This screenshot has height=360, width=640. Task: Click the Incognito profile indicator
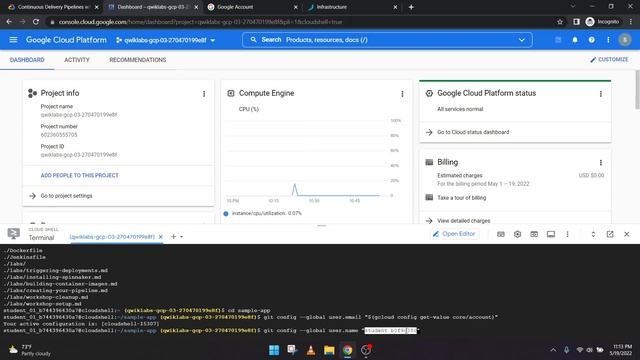tap(602, 22)
